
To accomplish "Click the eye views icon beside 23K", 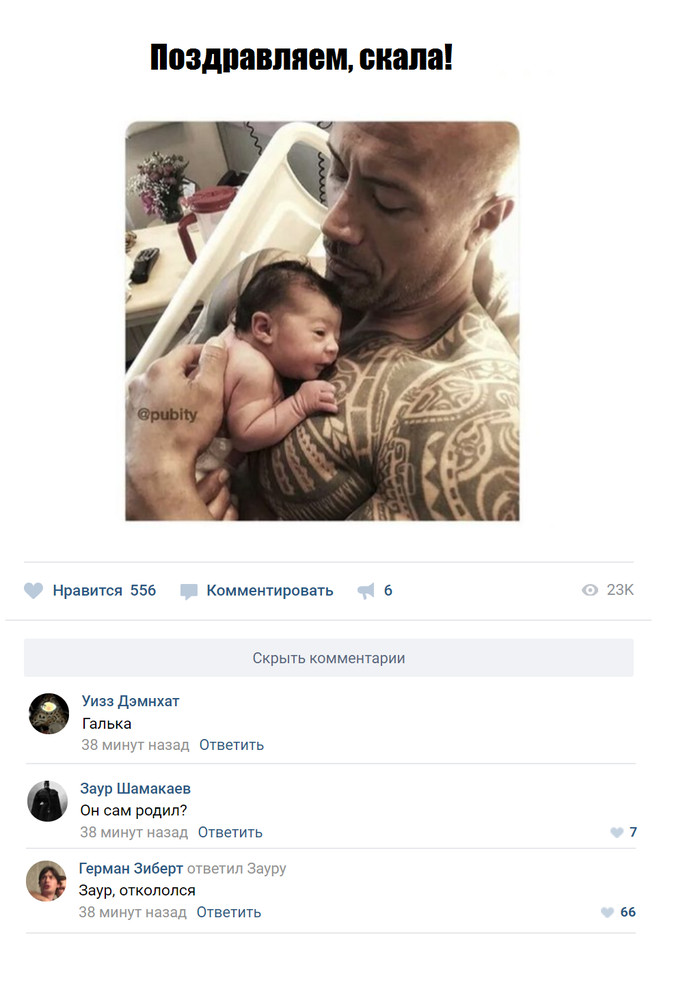I will (x=590, y=590).
